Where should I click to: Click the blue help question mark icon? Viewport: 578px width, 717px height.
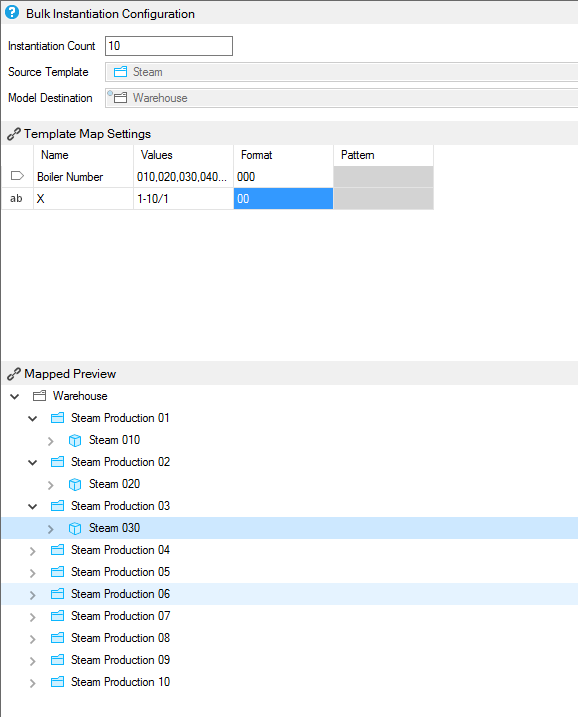pyautogui.click(x=12, y=13)
